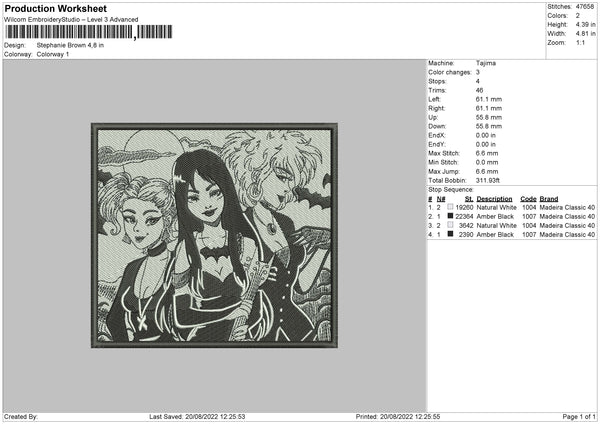Click the embroidery design preview image
This screenshot has height=424, width=600.
214,235
